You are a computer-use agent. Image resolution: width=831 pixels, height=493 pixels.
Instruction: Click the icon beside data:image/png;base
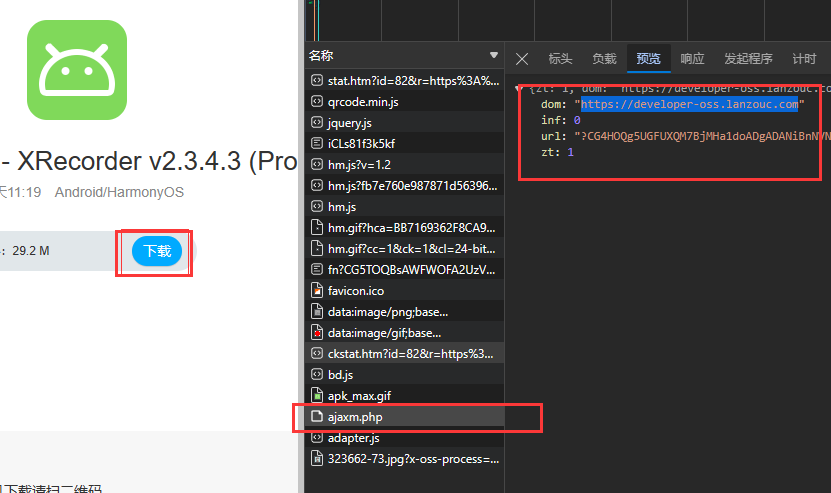(317, 311)
